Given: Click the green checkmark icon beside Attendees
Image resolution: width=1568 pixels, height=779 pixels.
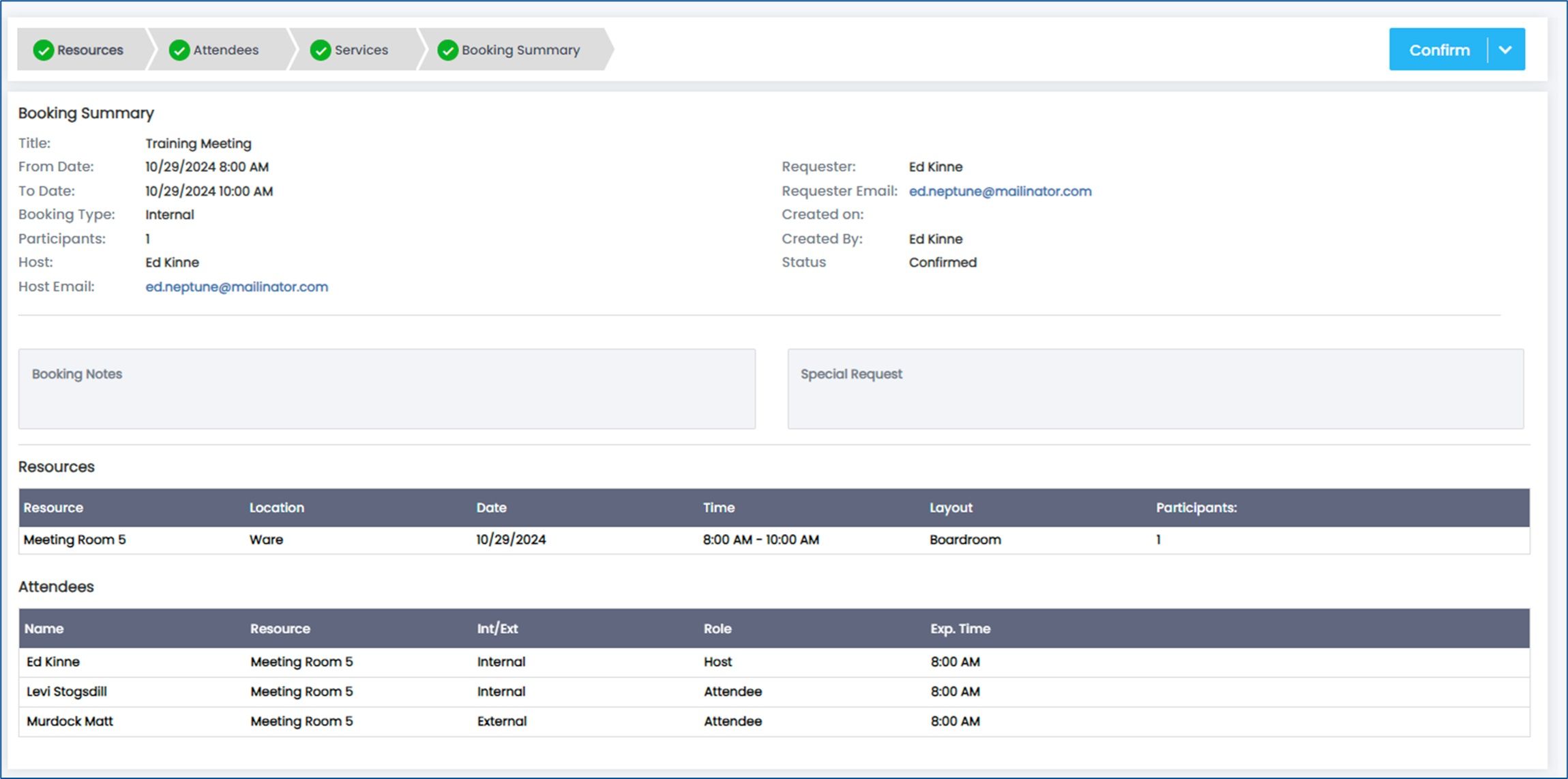Looking at the screenshot, I should click(179, 50).
